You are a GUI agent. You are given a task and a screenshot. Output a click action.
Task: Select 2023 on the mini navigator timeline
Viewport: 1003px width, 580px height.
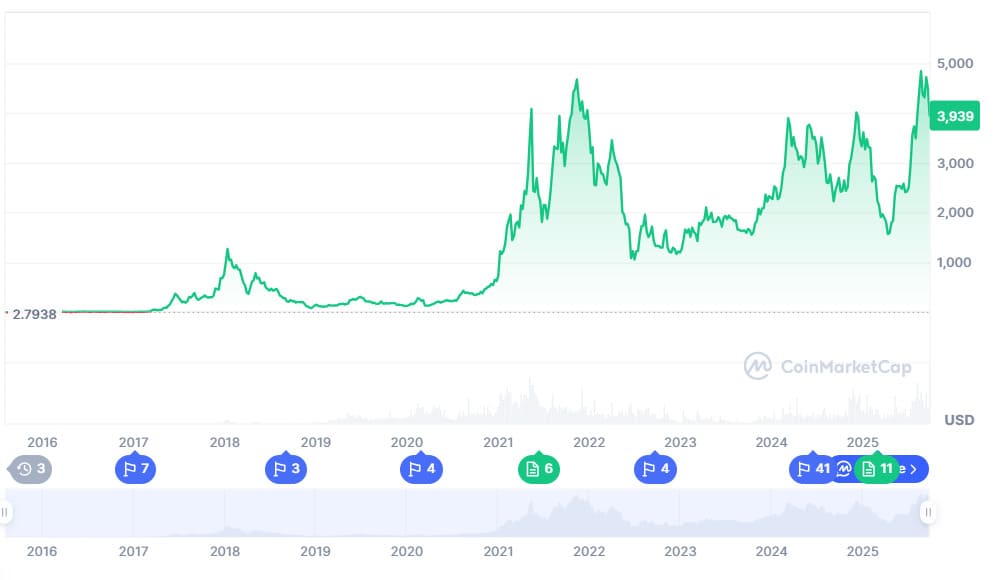(x=680, y=551)
